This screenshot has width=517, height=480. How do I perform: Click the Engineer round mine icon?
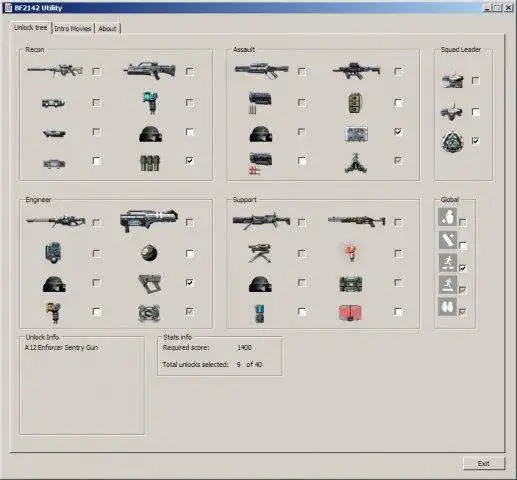pos(149,253)
